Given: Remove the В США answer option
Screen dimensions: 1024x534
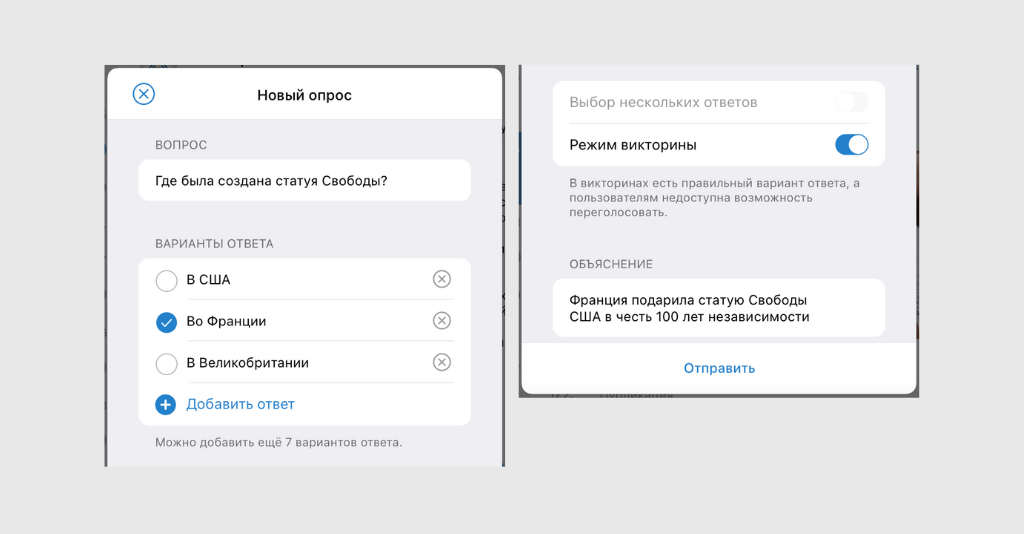Looking at the screenshot, I should (442, 279).
